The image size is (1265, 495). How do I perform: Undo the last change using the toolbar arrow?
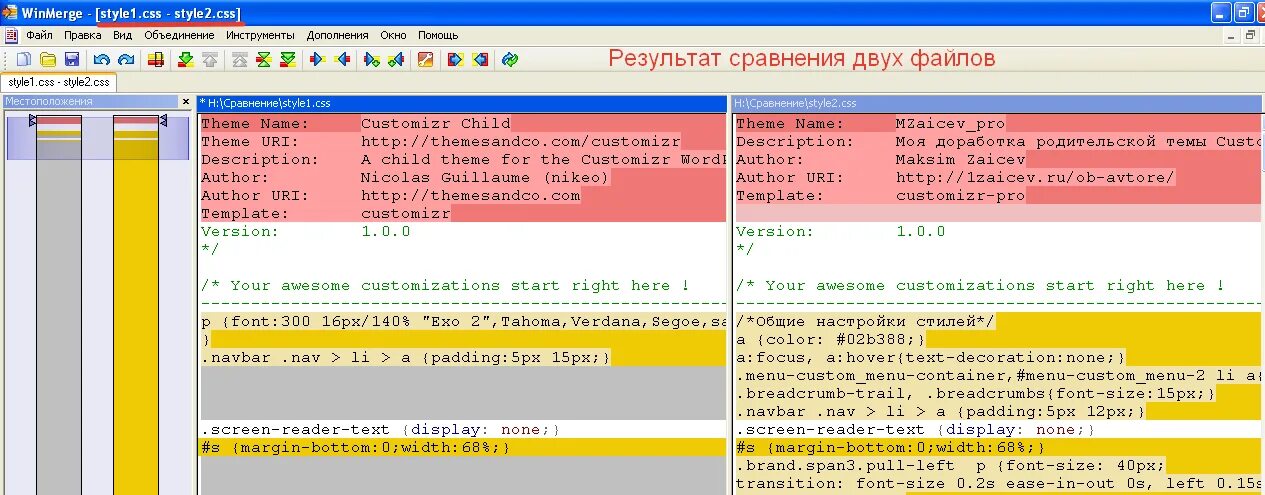102,59
